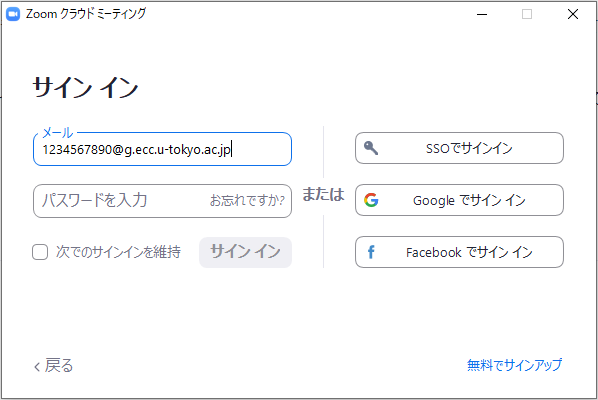Click the Zoom camera logo in title bar
The height and width of the screenshot is (400, 598).
[x=13, y=14]
